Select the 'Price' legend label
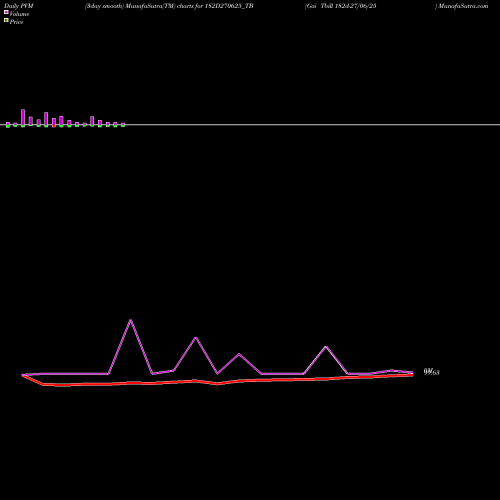The width and height of the screenshot is (500, 500). pos(16,22)
